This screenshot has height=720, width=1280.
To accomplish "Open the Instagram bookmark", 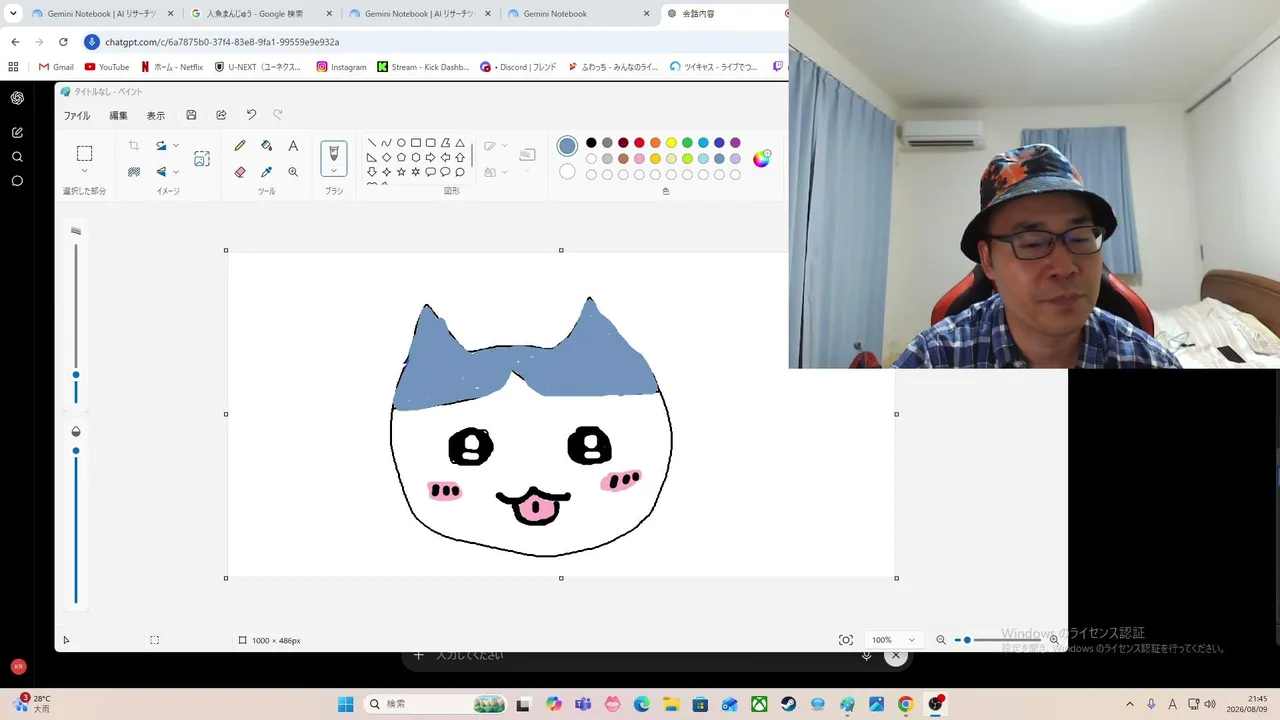I will 341,67.
